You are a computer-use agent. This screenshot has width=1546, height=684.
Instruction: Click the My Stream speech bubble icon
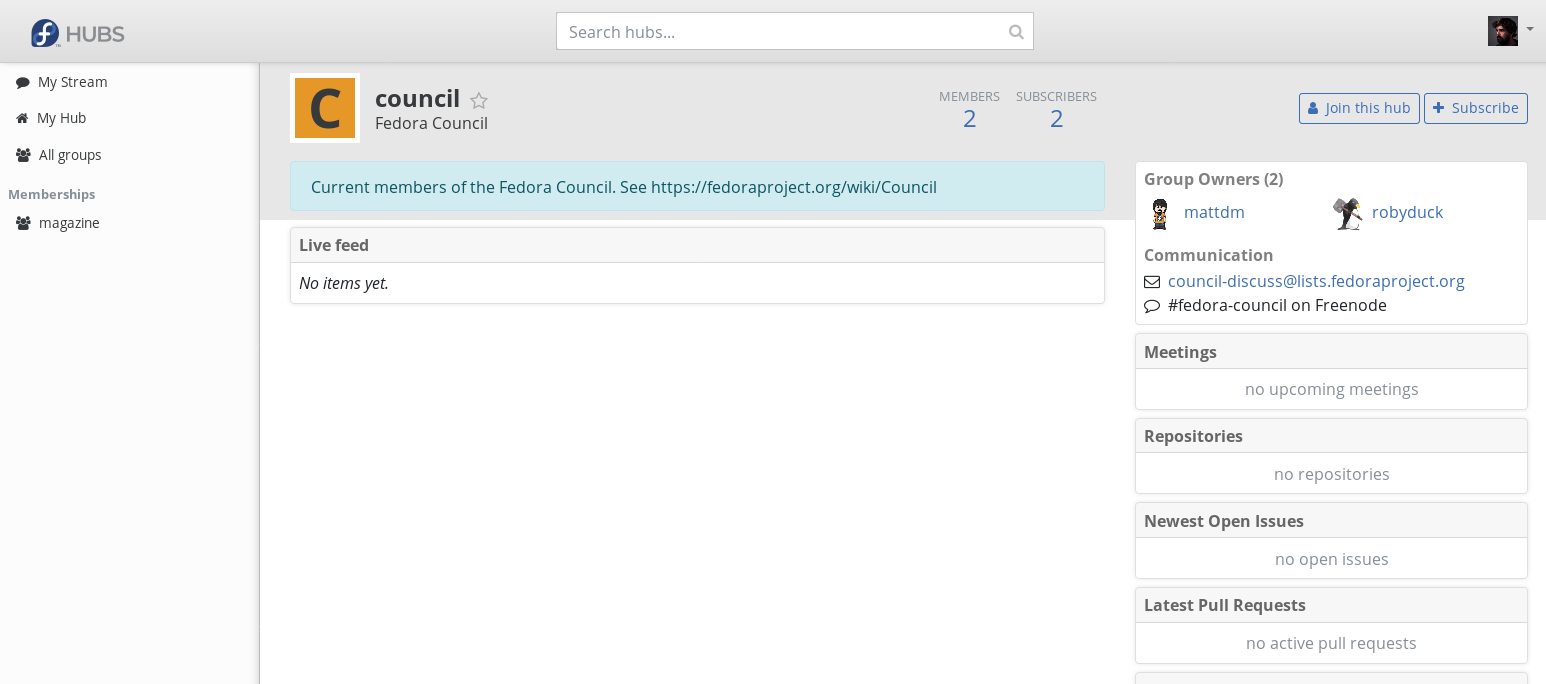click(x=22, y=82)
